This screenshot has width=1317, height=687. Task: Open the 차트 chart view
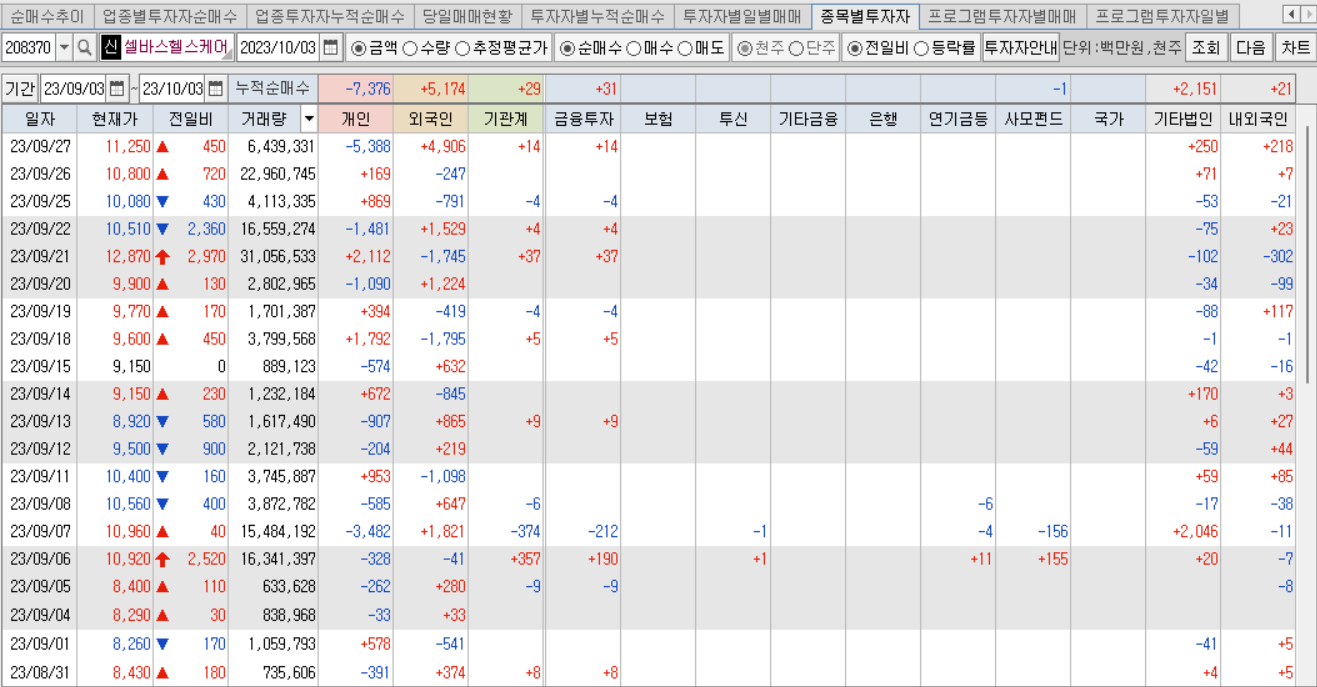pos(1298,49)
